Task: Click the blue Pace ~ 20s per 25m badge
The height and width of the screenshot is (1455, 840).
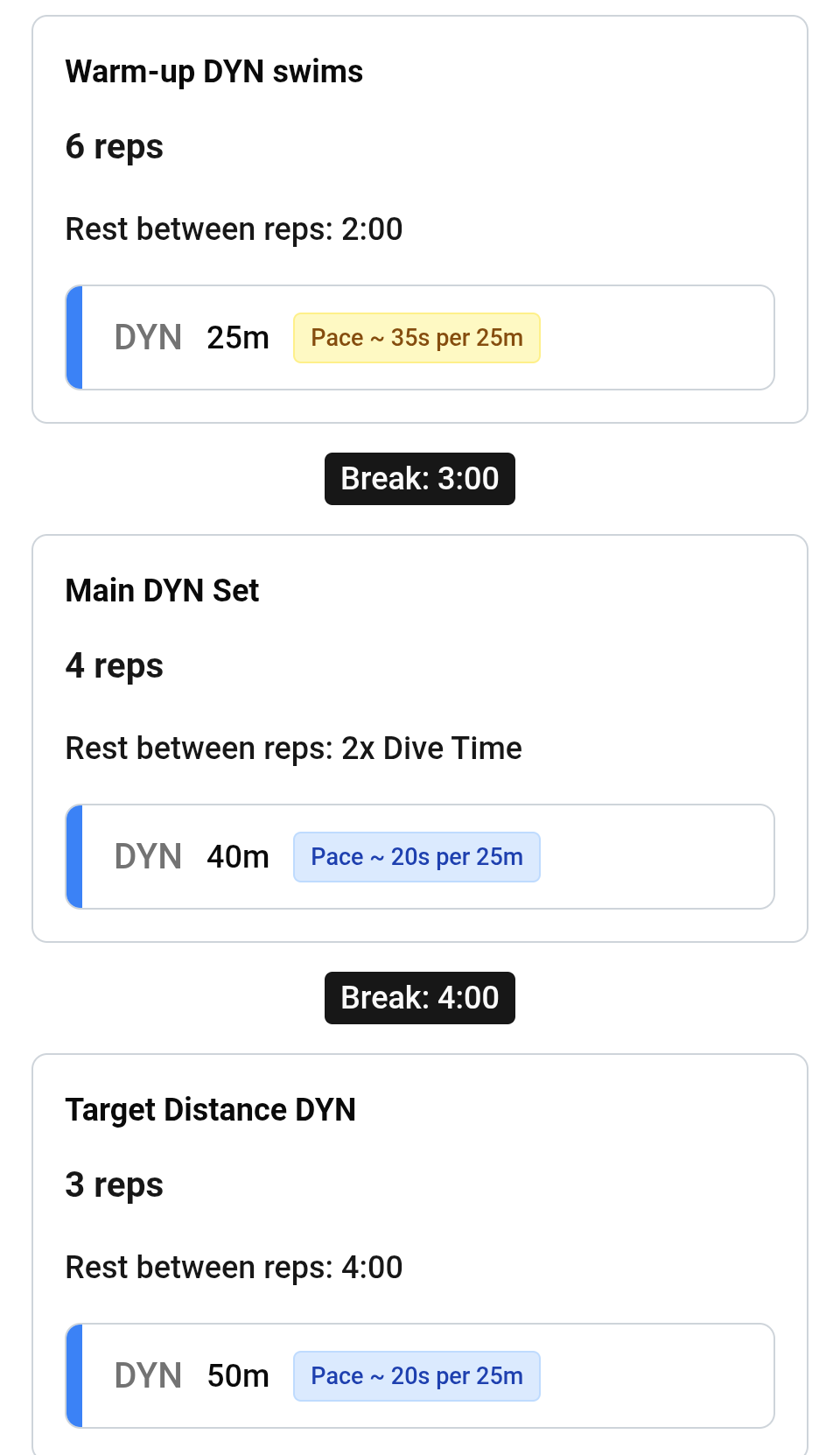Action: coord(416,856)
